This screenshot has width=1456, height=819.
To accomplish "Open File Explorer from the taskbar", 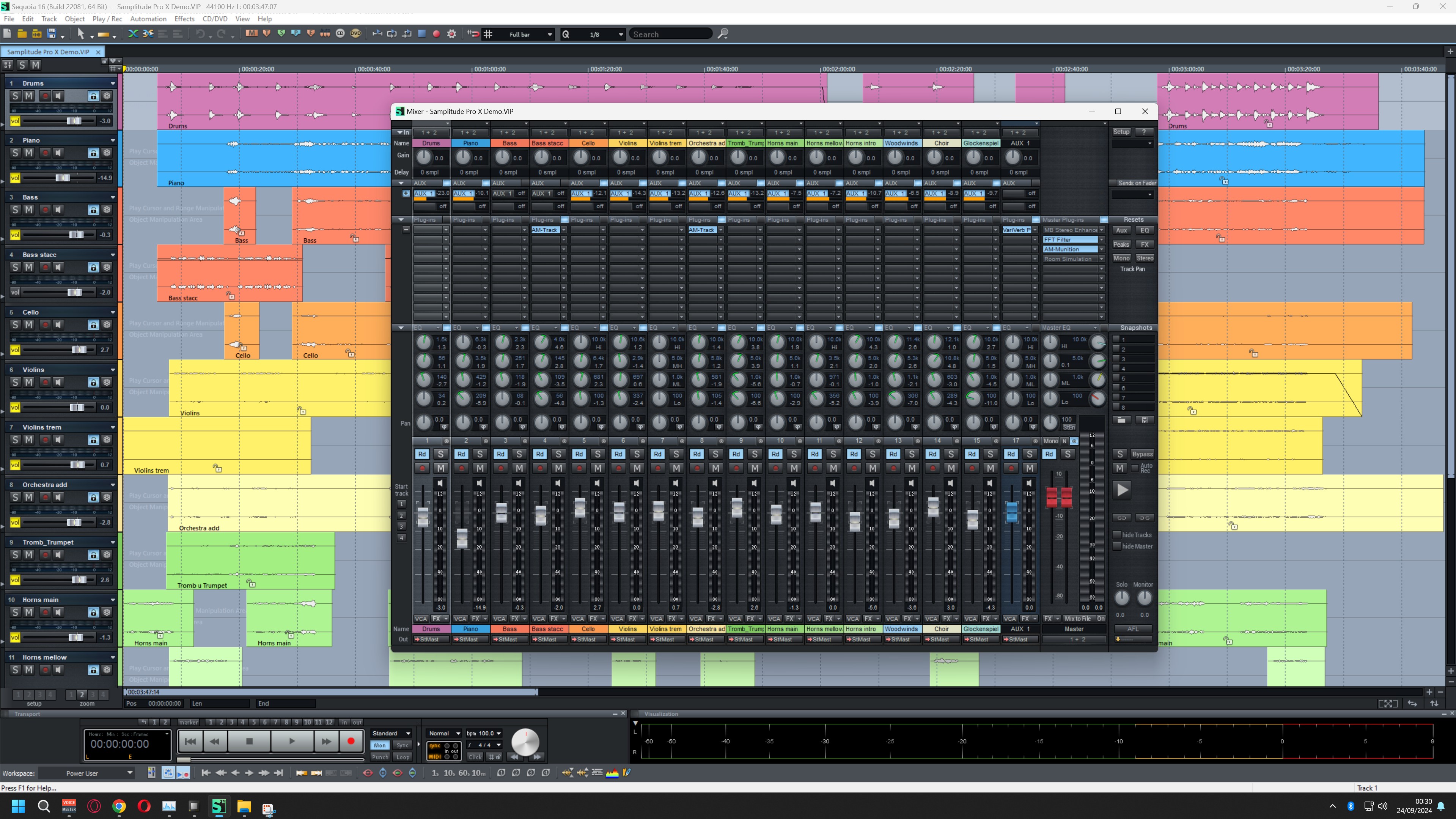I will tap(244, 806).
